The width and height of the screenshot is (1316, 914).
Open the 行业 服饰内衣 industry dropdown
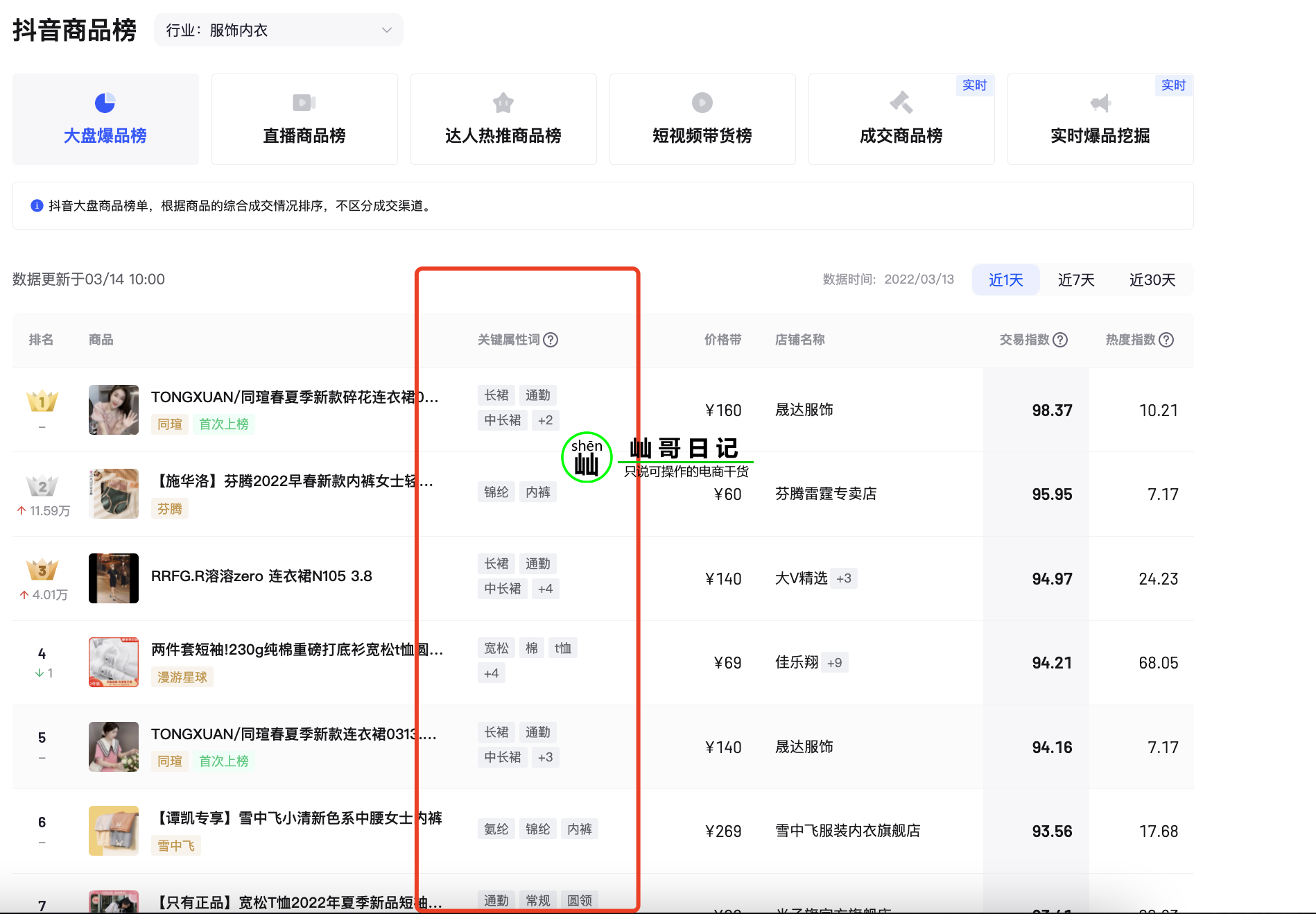click(278, 30)
